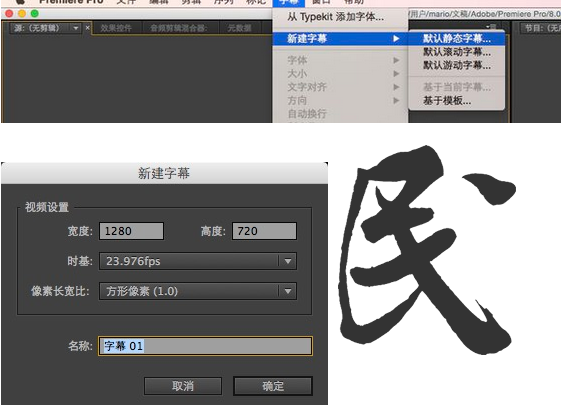Close the 源: (无剪辑) panel tab
The width and height of the screenshot is (566, 405).
tap(87, 27)
